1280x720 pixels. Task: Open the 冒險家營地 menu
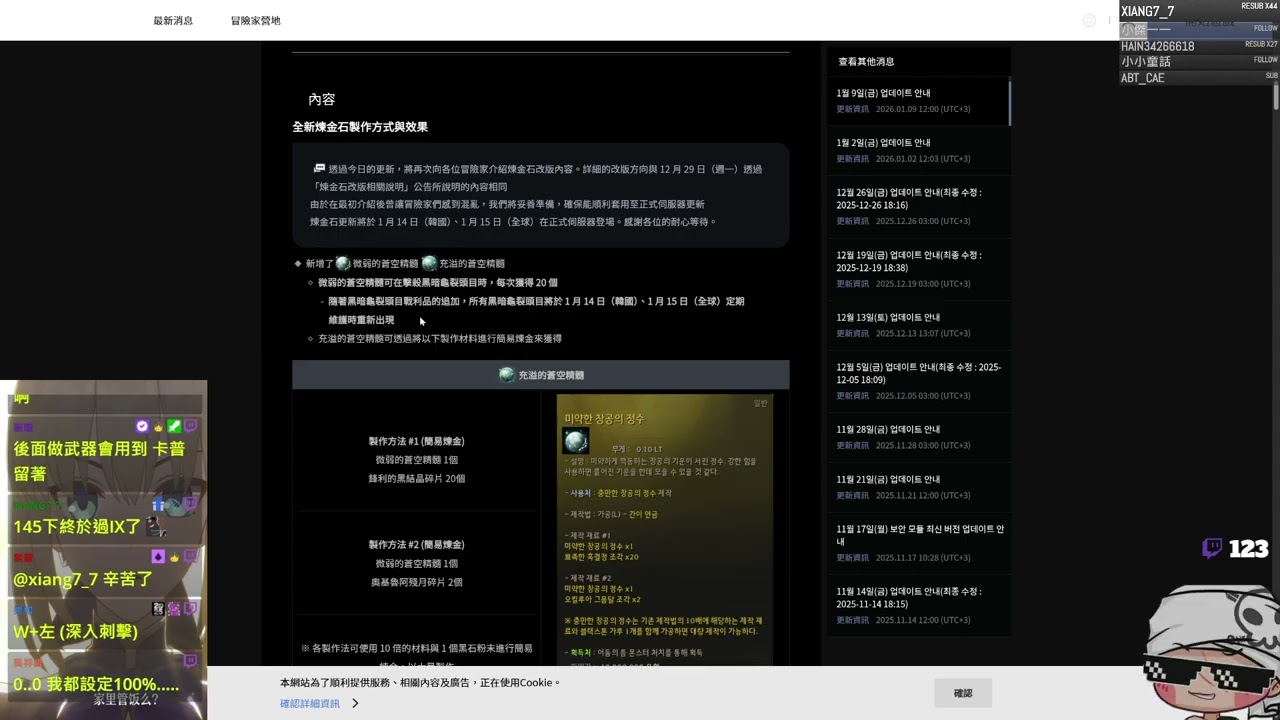pyautogui.click(x=256, y=20)
